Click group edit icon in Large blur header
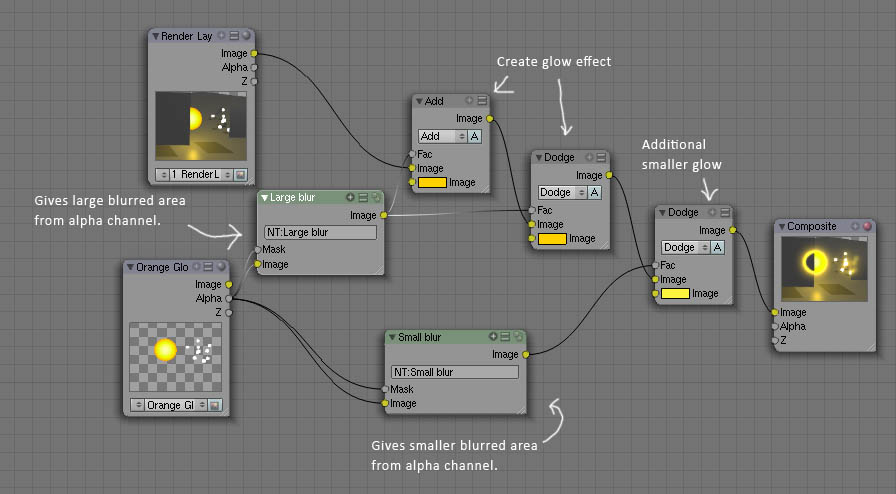This screenshot has height=494, width=896. (x=376, y=197)
